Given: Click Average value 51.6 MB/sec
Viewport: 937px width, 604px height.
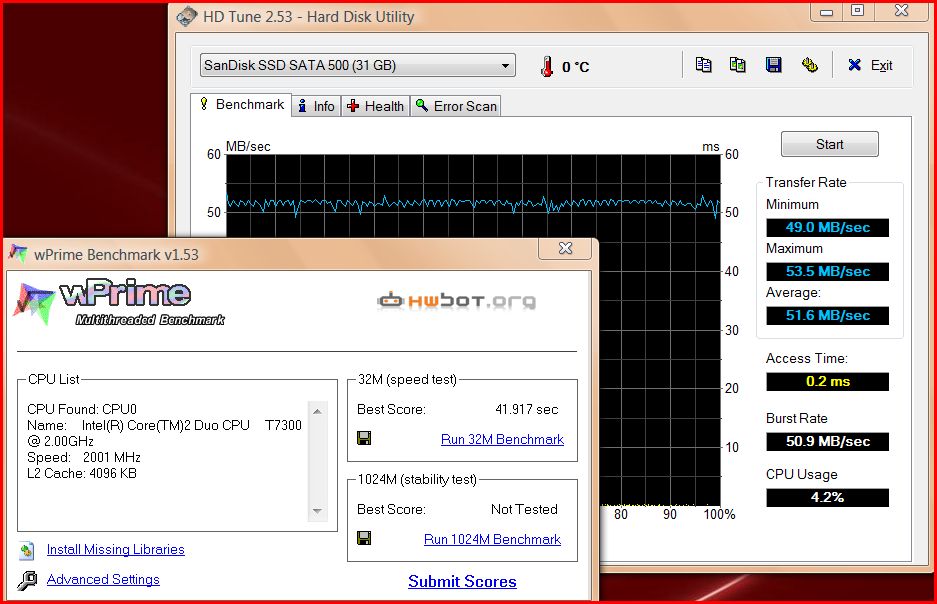Looking at the screenshot, I should tap(828, 315).
